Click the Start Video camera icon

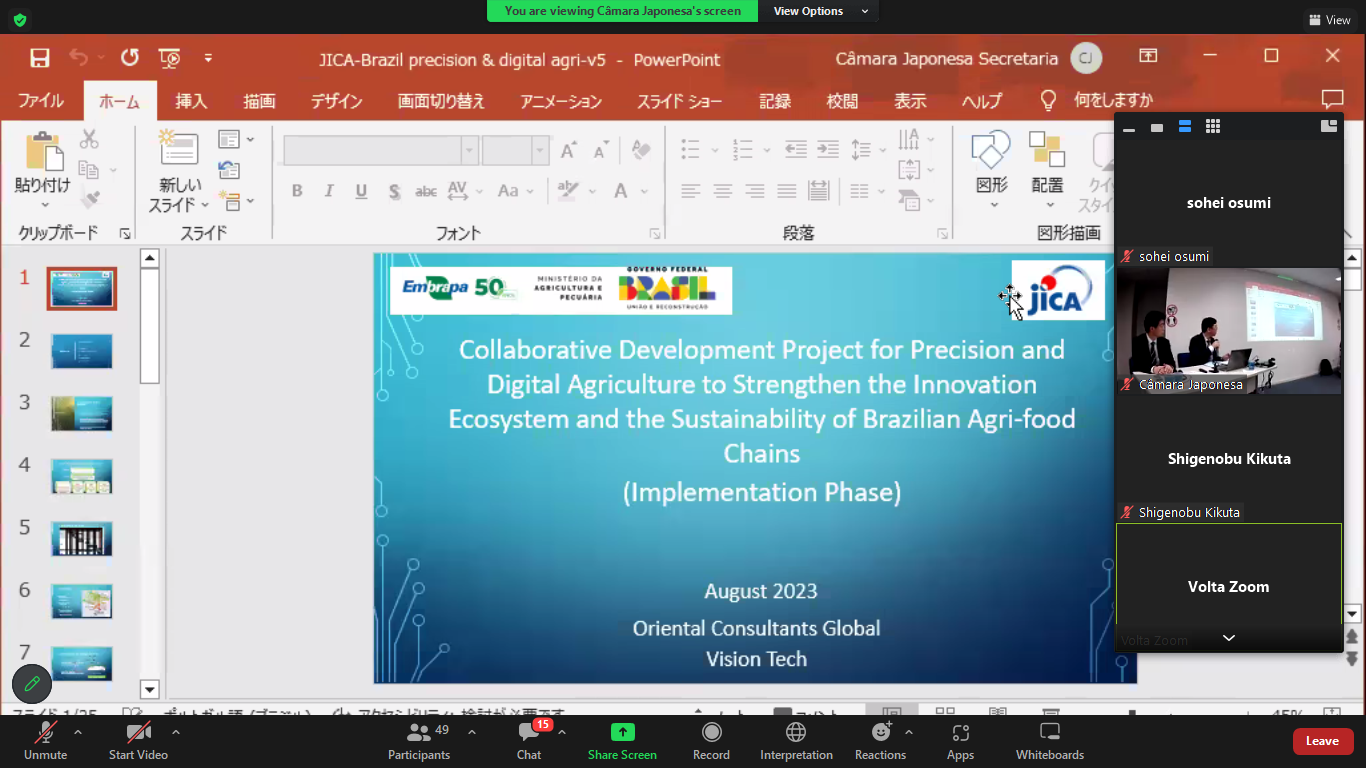138,733
